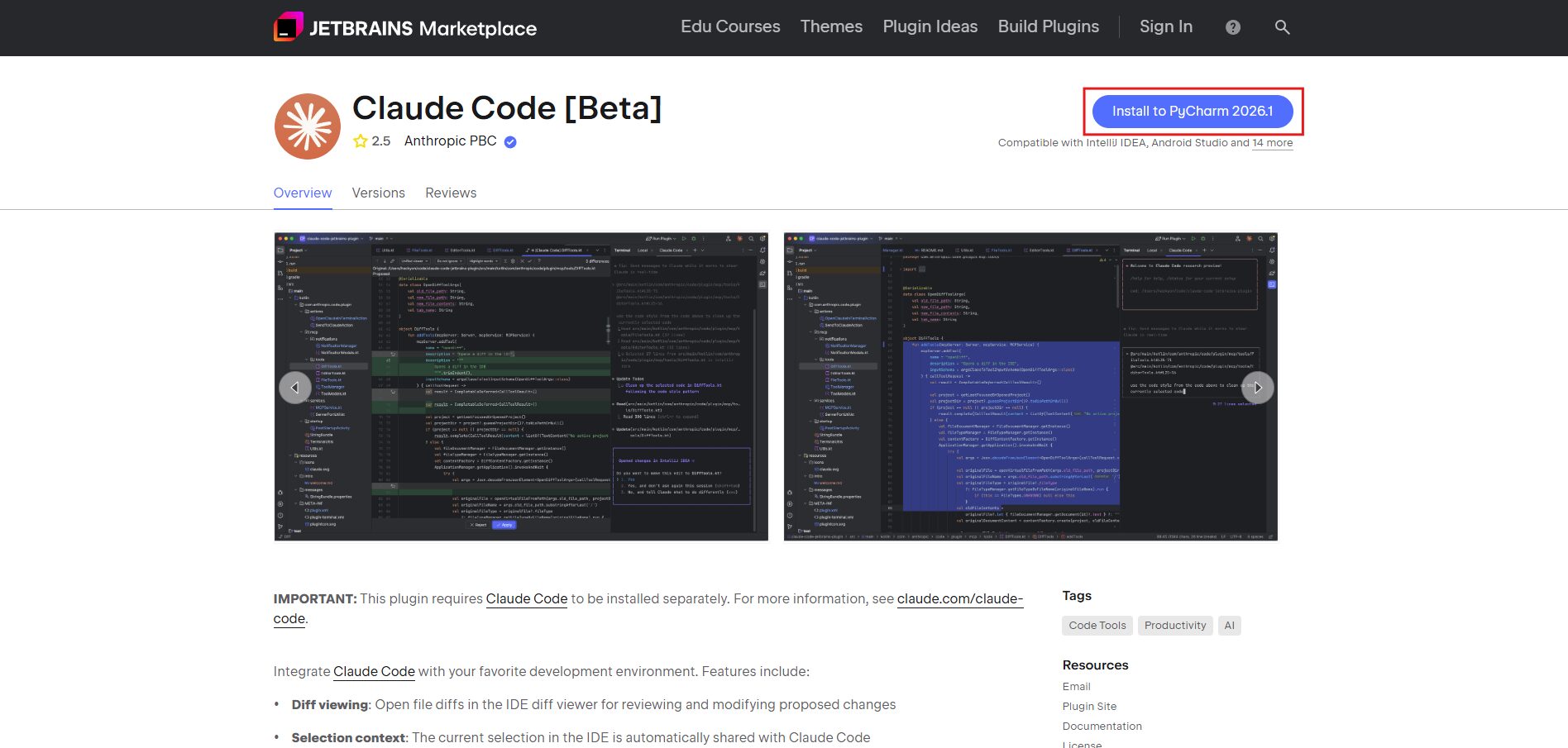Select the Overview tab
The height and width of the screenshot is (748, 1568).
coord(303,193)
